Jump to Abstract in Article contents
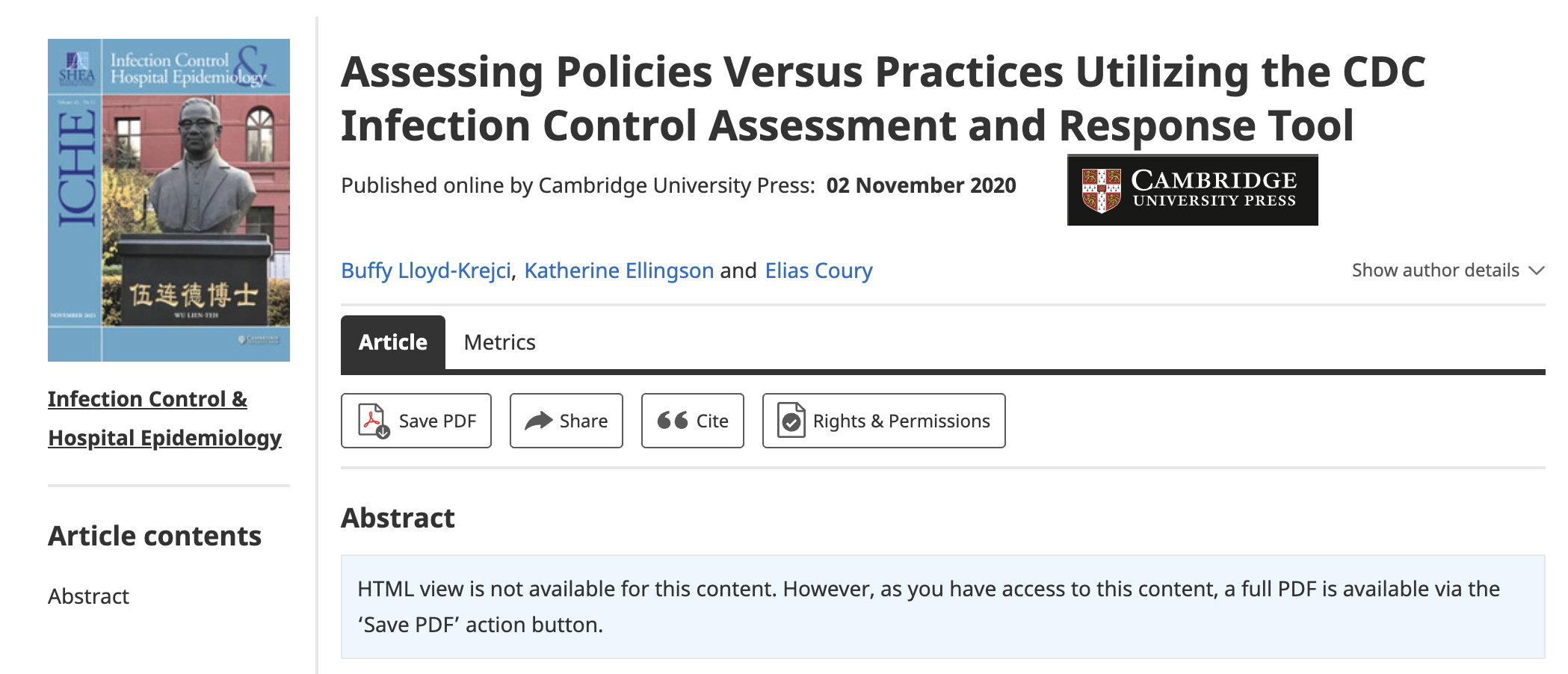The image size is (1568, 674). click(88, 596)
